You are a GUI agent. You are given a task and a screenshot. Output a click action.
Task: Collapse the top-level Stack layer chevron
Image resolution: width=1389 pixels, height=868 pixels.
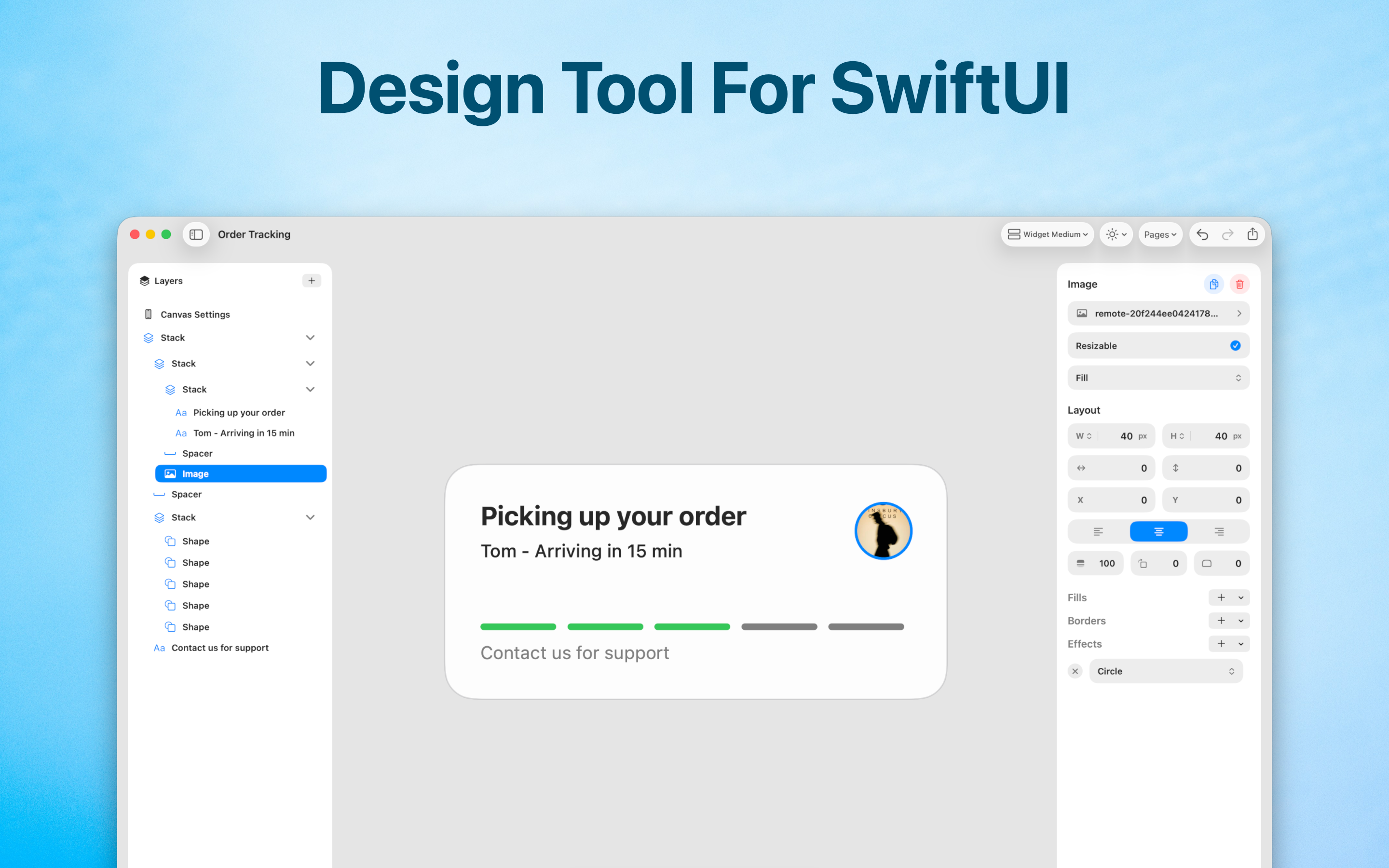pos(311,338)
